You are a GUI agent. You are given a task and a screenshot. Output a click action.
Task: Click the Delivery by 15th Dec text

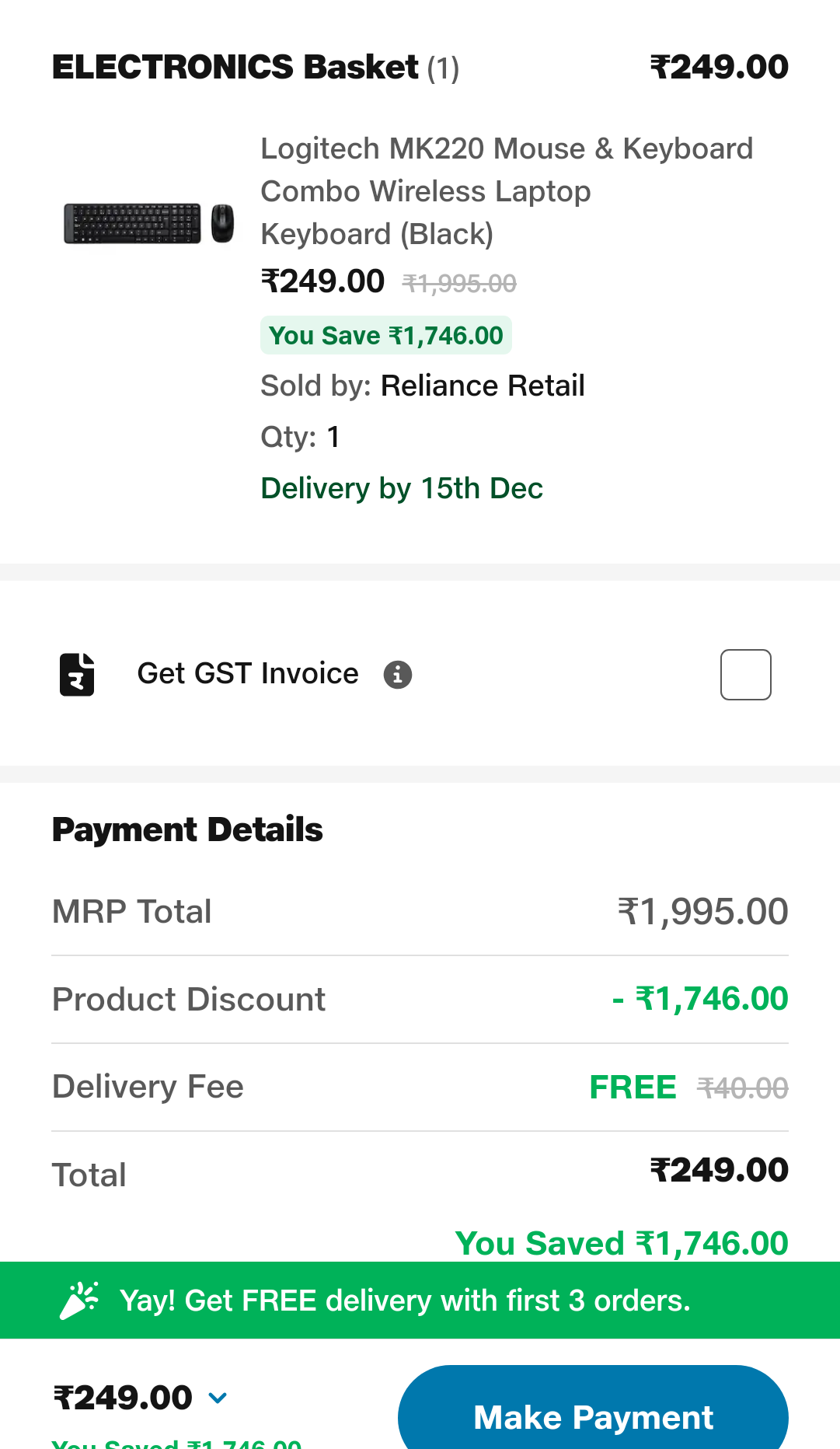click(x=402, y=488)
